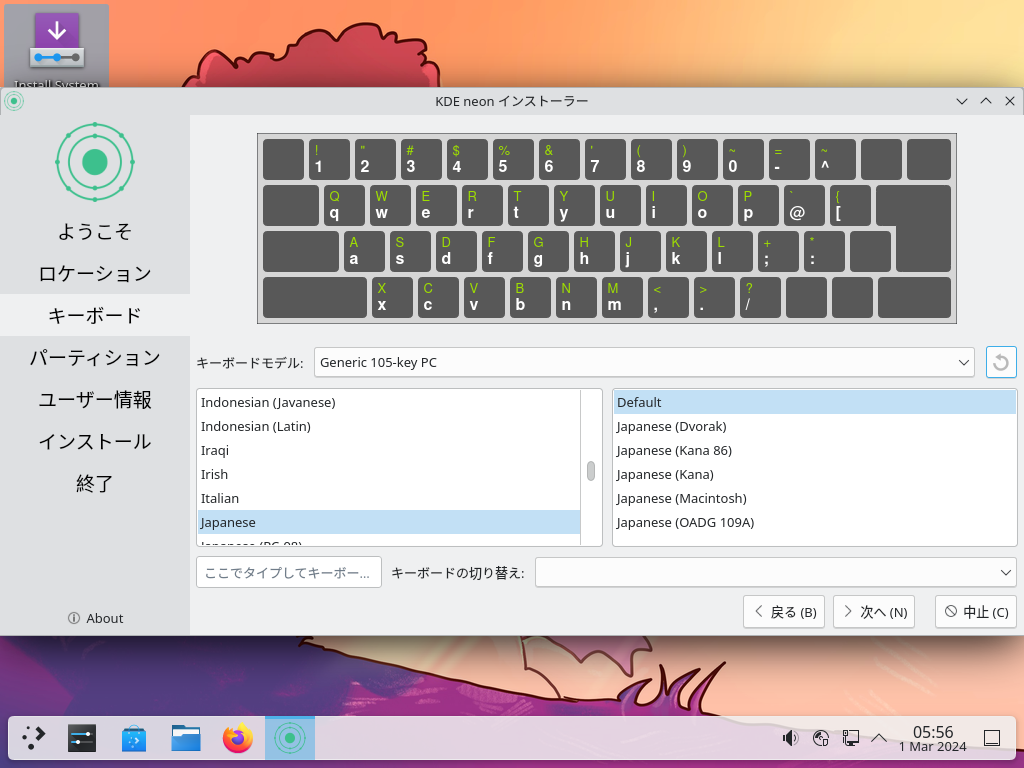Select the KDE neon installer taskbar entry
This screenshot has height=768, width=1024.
click(290, 738)
